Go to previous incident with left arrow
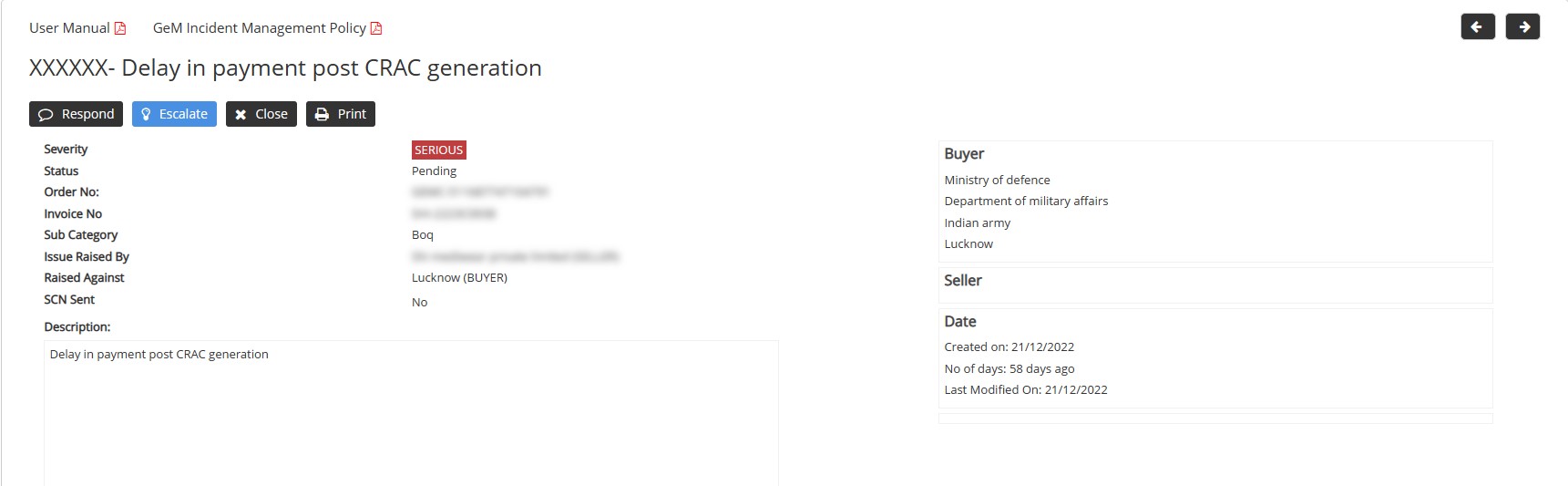 [1477, 27]
